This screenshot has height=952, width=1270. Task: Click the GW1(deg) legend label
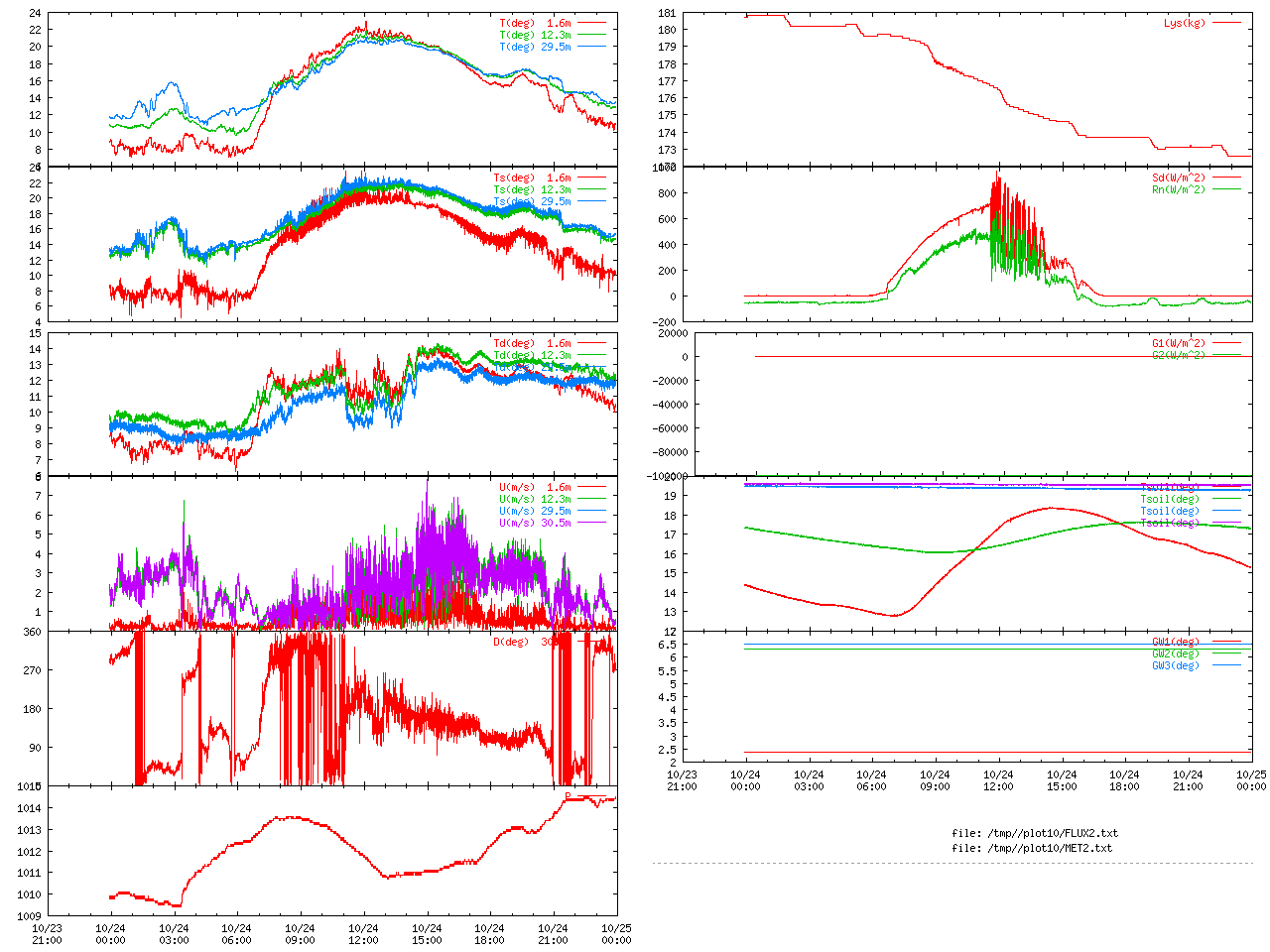pyautogui.click(x=1176, y=642)
